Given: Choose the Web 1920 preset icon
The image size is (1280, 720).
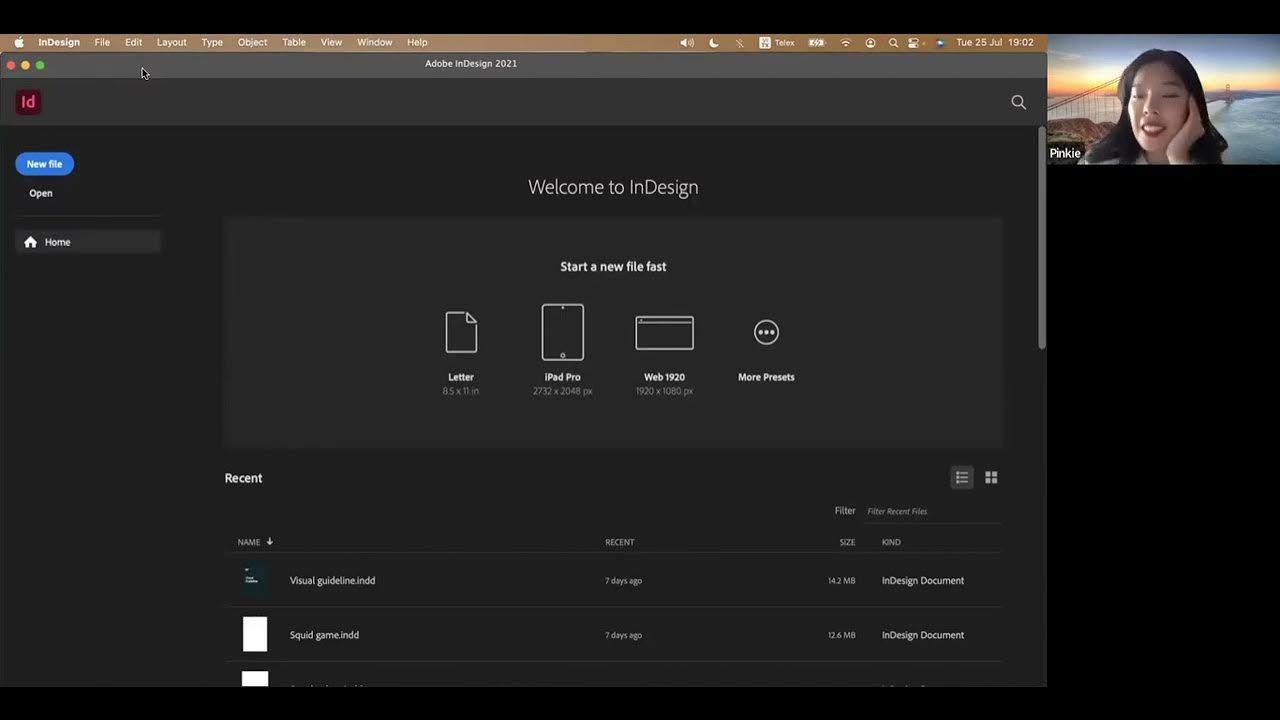Looking at the screenshot, I should (x=664, y=333).
